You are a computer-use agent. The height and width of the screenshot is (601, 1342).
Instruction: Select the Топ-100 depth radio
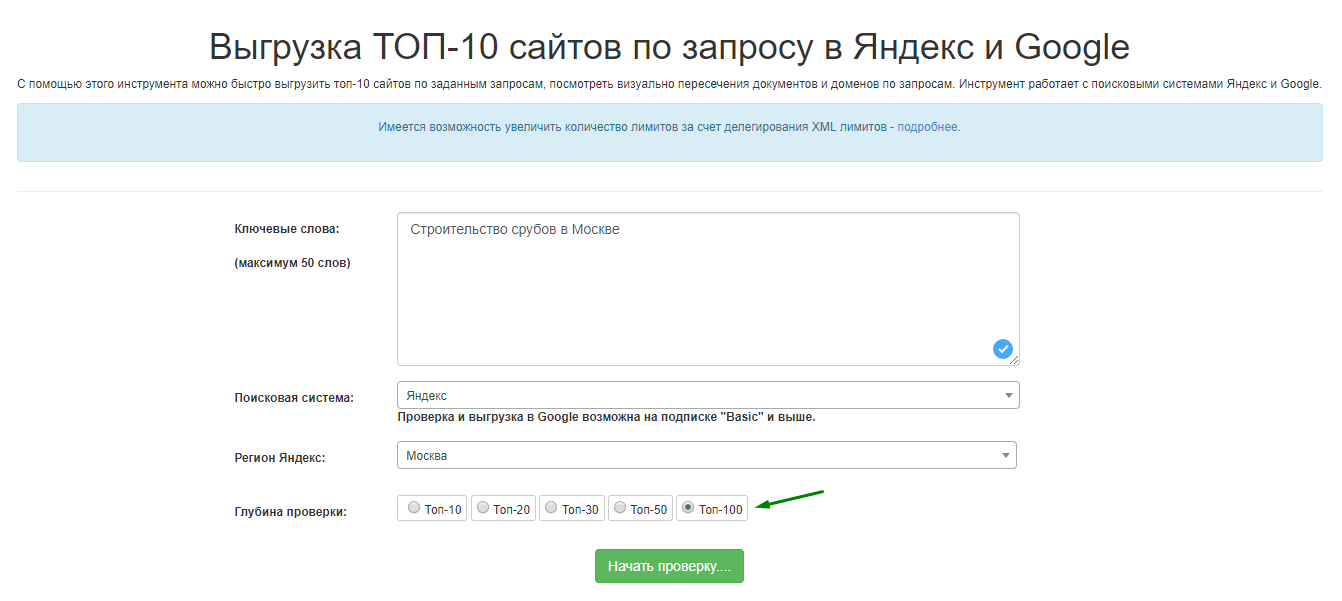pos(712,509)
